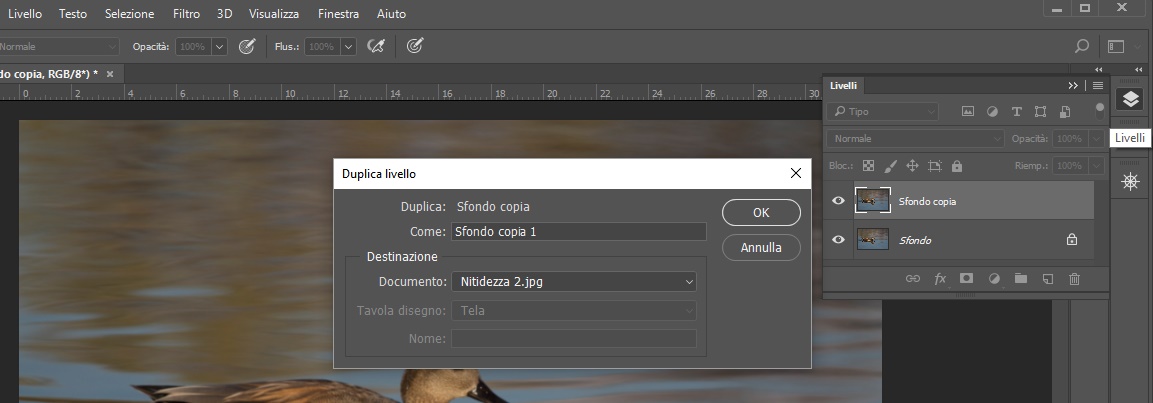Toggle pressure for opacity icon
Viewport: 1153px width, 403px height.
tap(247, 46)
